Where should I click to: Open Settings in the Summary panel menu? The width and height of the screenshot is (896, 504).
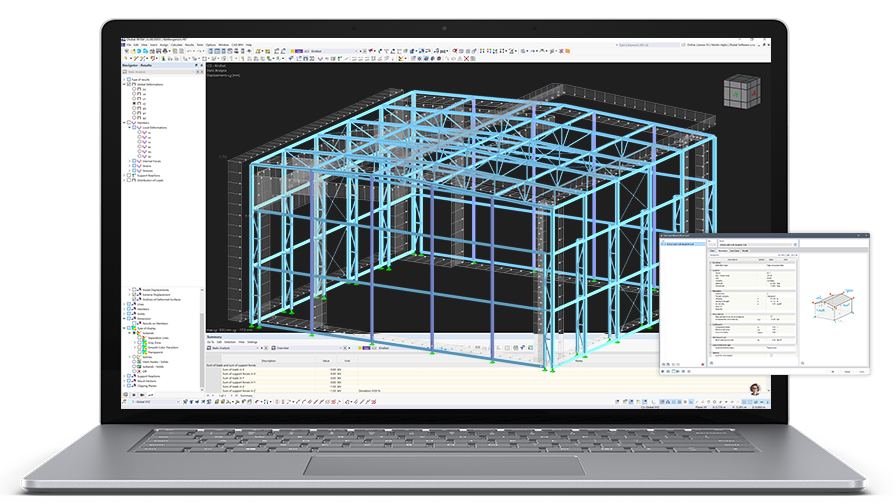[252, 342]
